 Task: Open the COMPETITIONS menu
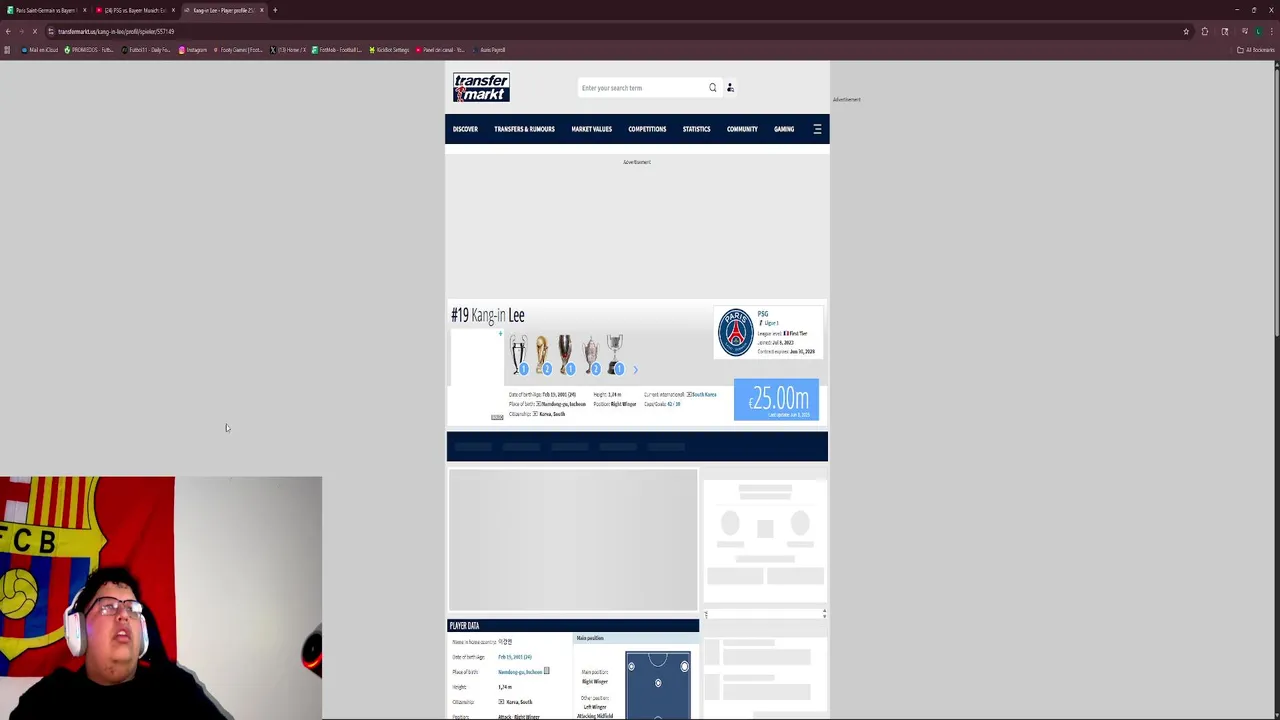click(647, 129)
